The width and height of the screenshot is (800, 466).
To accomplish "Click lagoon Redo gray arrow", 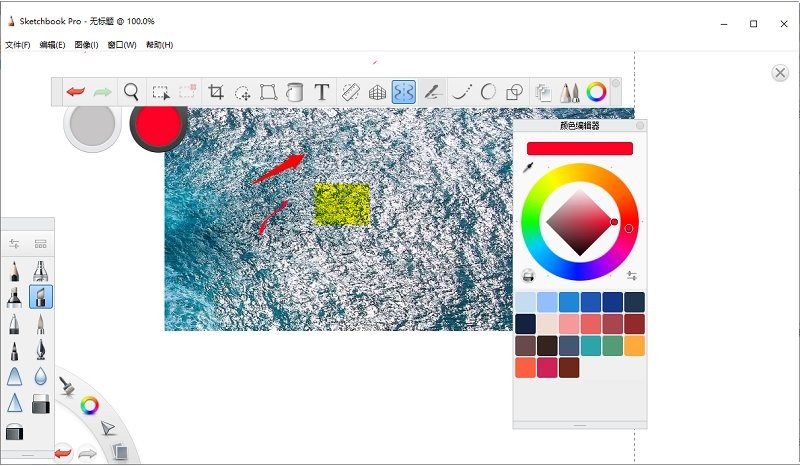I will point(87,453).
